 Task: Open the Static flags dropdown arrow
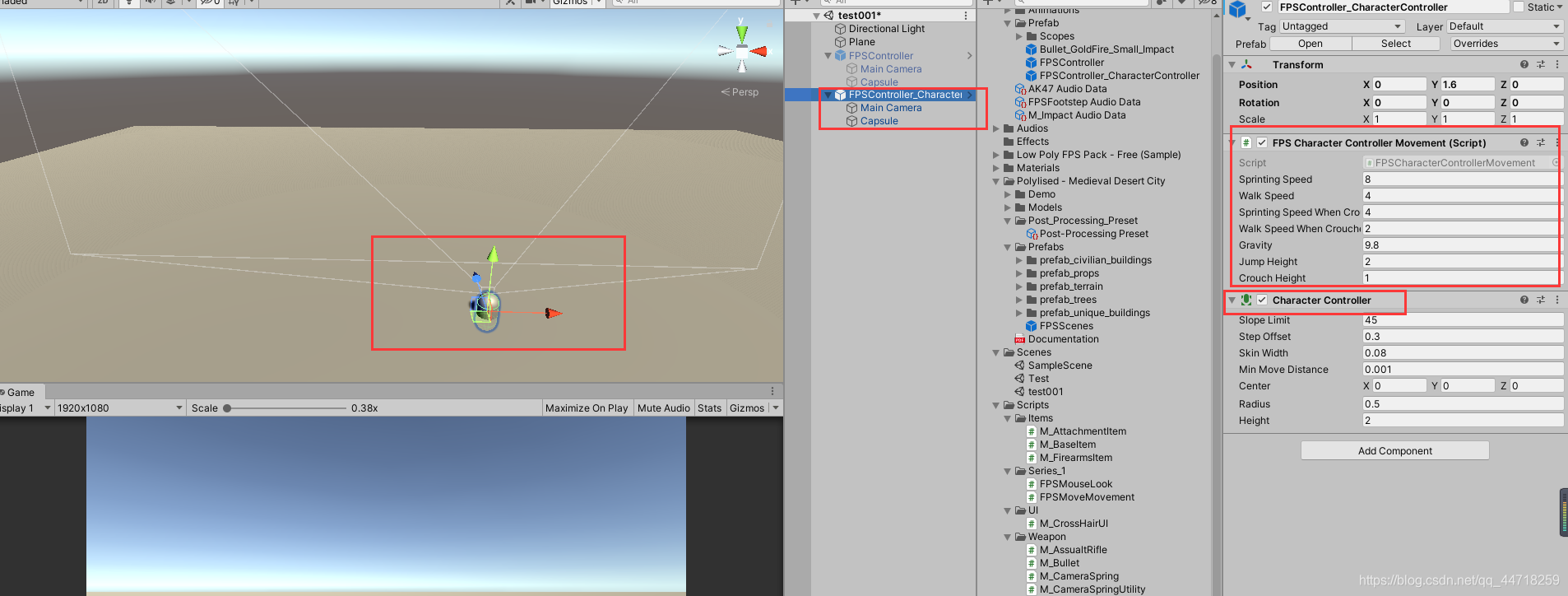click(x=1560, y=7)
